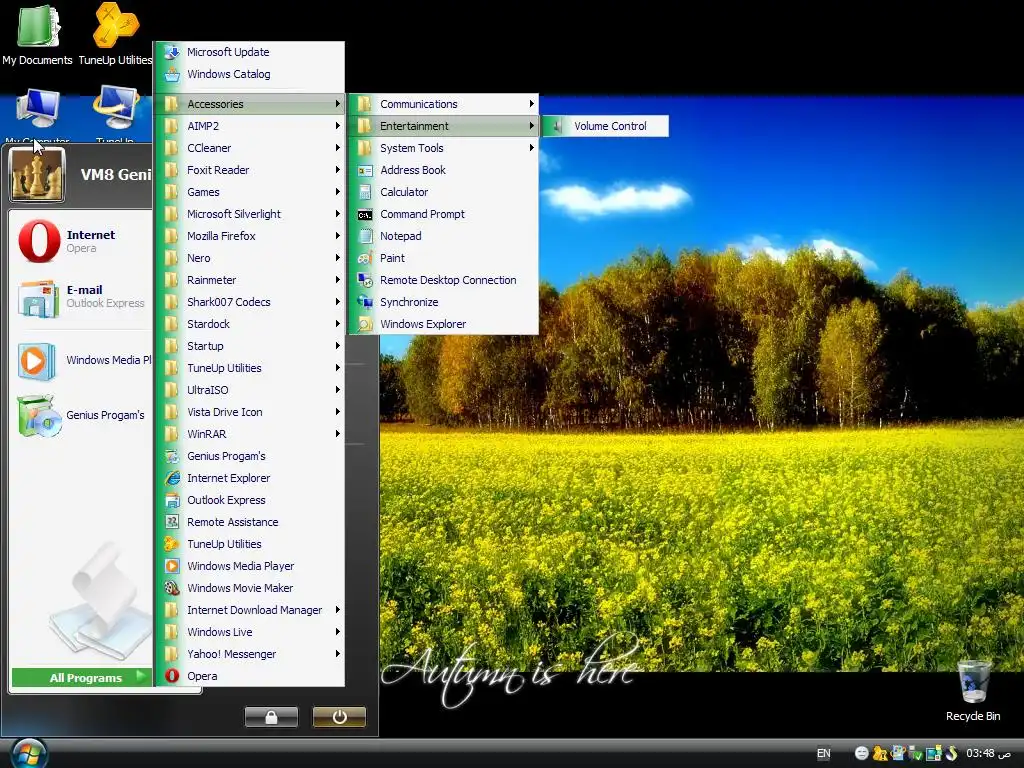Open the Rainmeter folder
This screenshot has width=1024, height=768.
click(249, 280)
